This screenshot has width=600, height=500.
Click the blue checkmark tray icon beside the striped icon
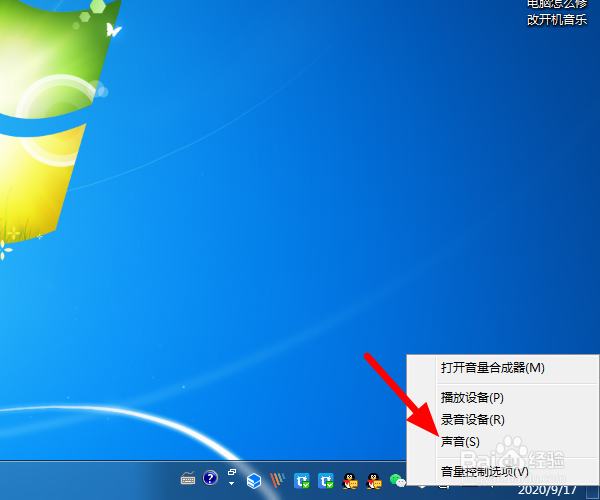click(x=302, y=481)
